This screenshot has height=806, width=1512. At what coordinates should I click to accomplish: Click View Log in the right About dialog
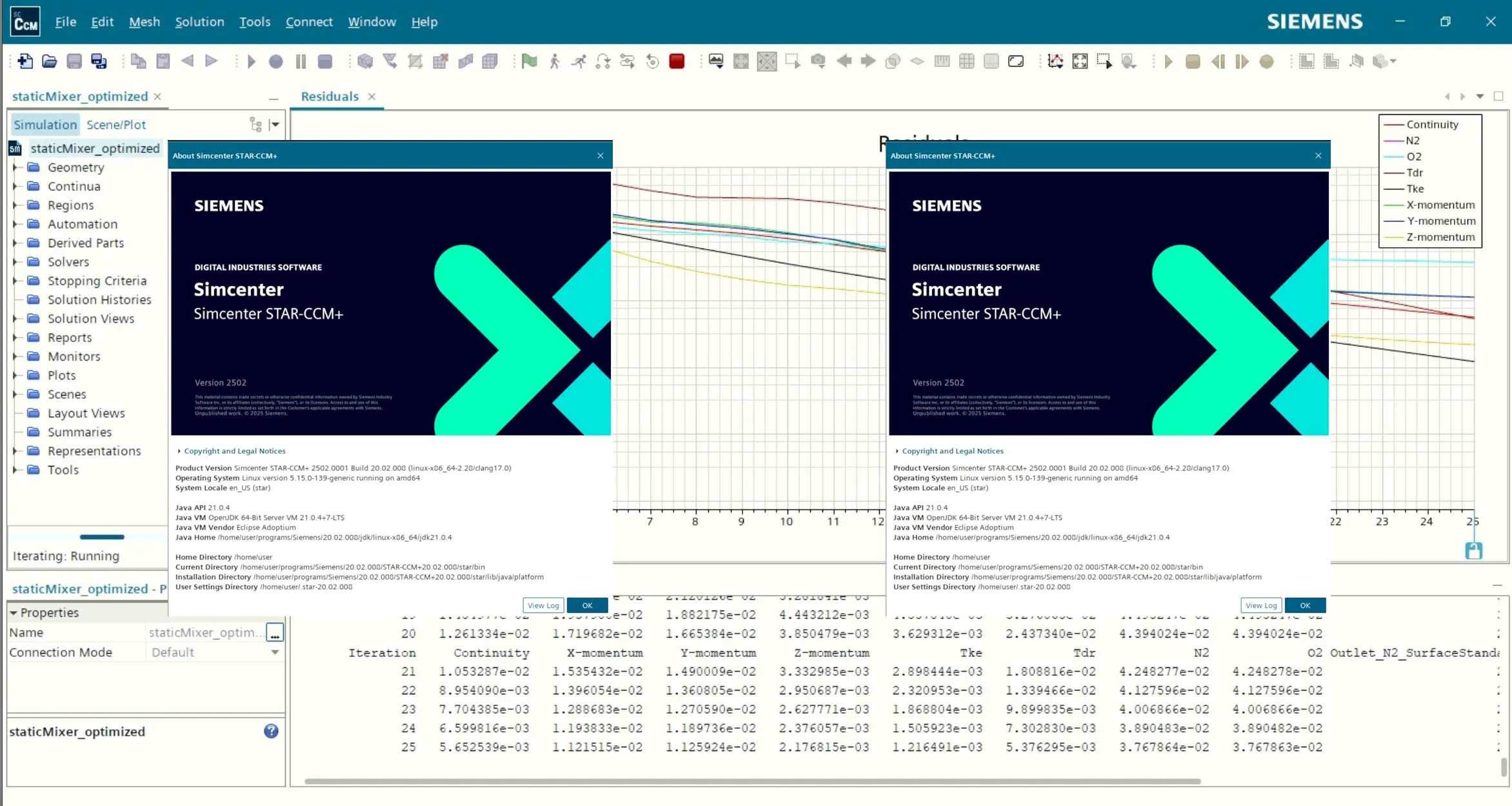coord(1261,605)
